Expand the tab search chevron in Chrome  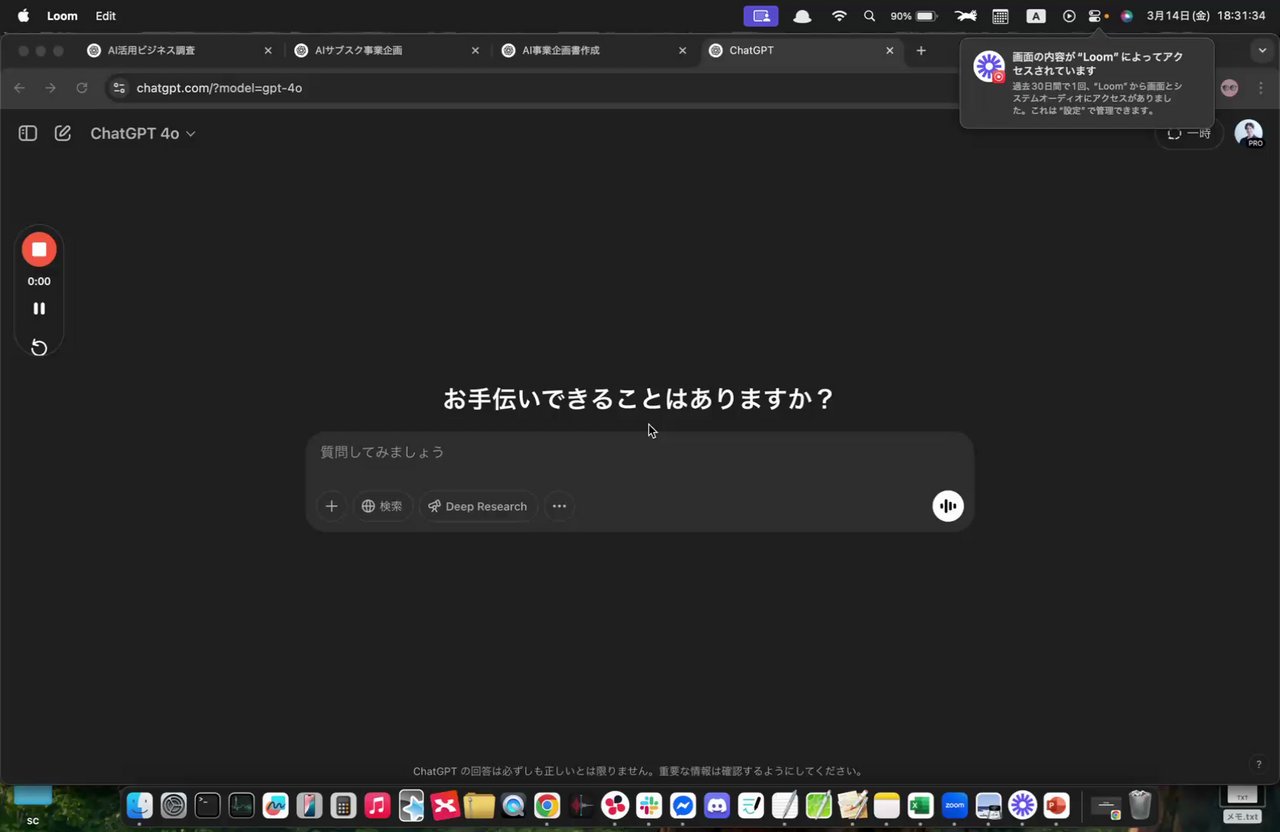coord(1262,50)
